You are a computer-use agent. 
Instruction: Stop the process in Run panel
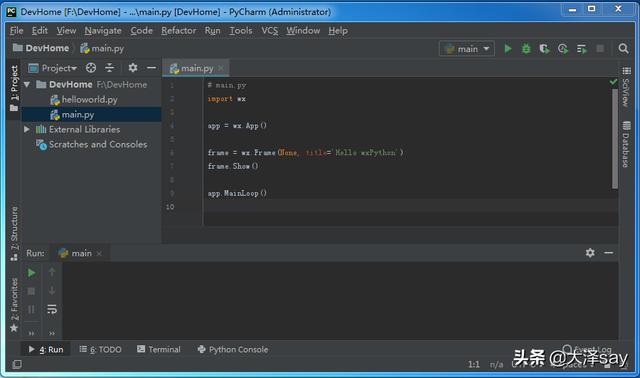tap(31, 291)
